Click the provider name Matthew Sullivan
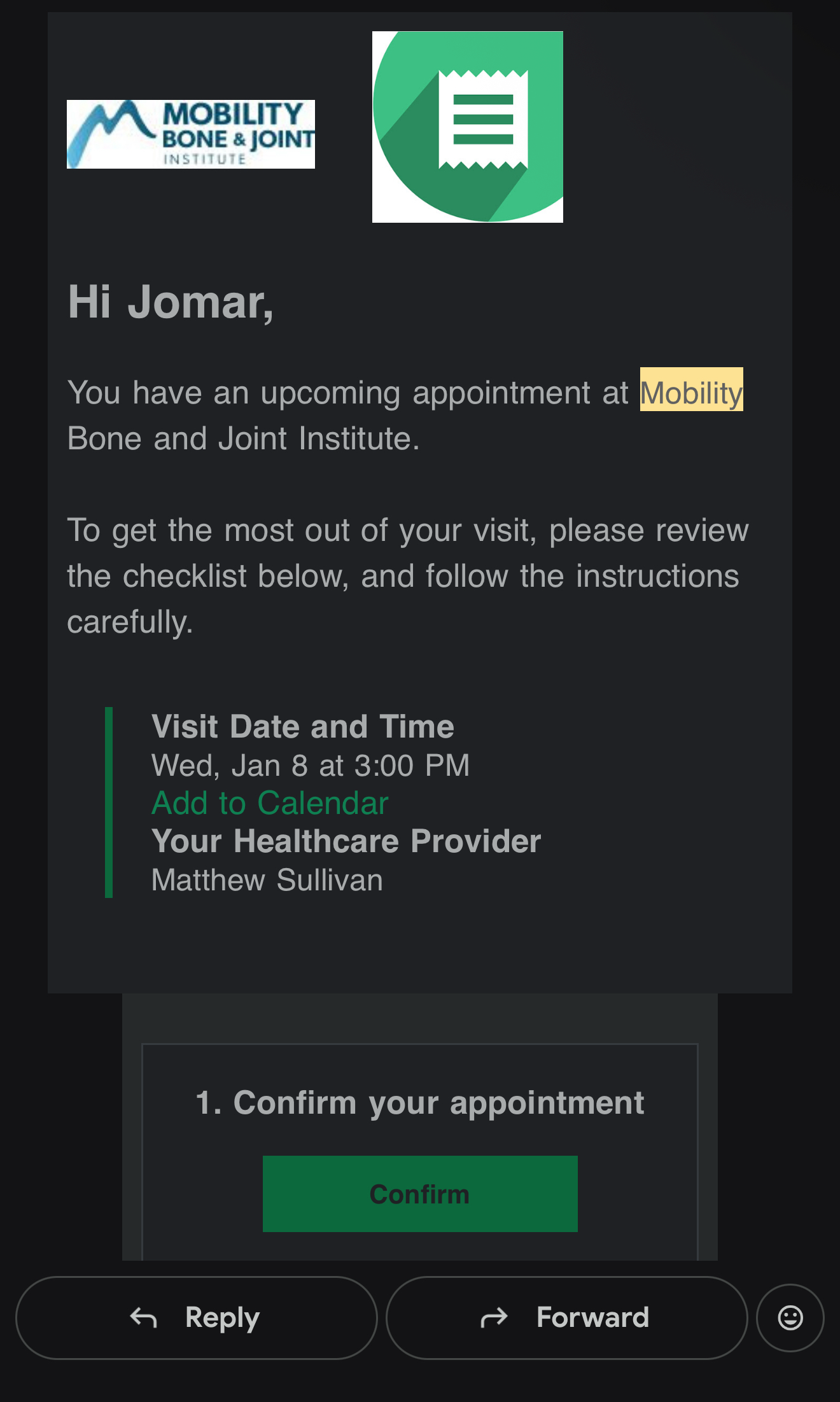This screenshot has width=840, height=1402. click(x=267, y=880)
